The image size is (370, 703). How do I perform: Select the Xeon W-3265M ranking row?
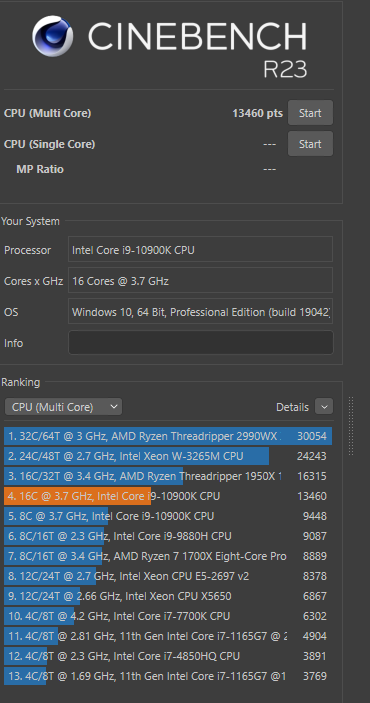168,456
